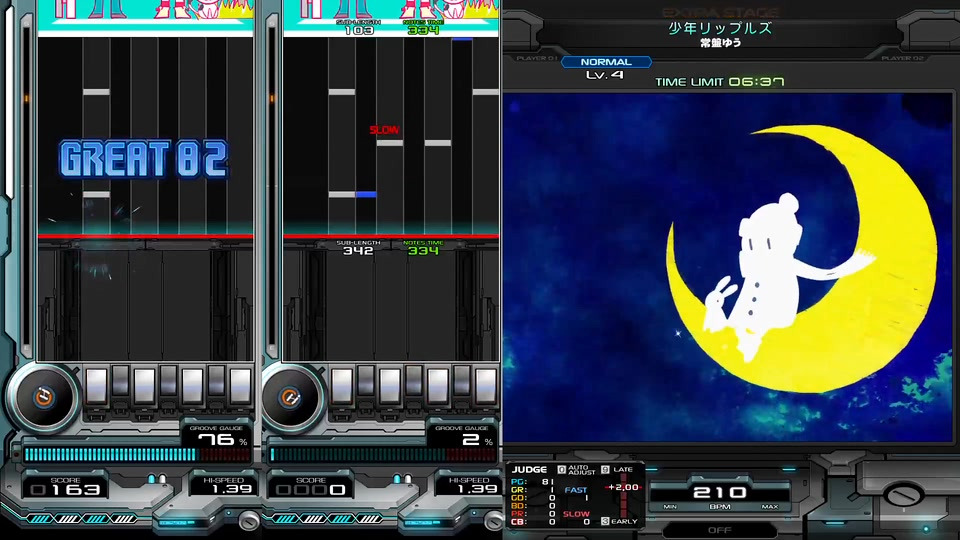Tap key 6 (black) on left player's keyboard
Viewport: 960px width, 540px height.
pyautogui.click(x=216, y=381)
